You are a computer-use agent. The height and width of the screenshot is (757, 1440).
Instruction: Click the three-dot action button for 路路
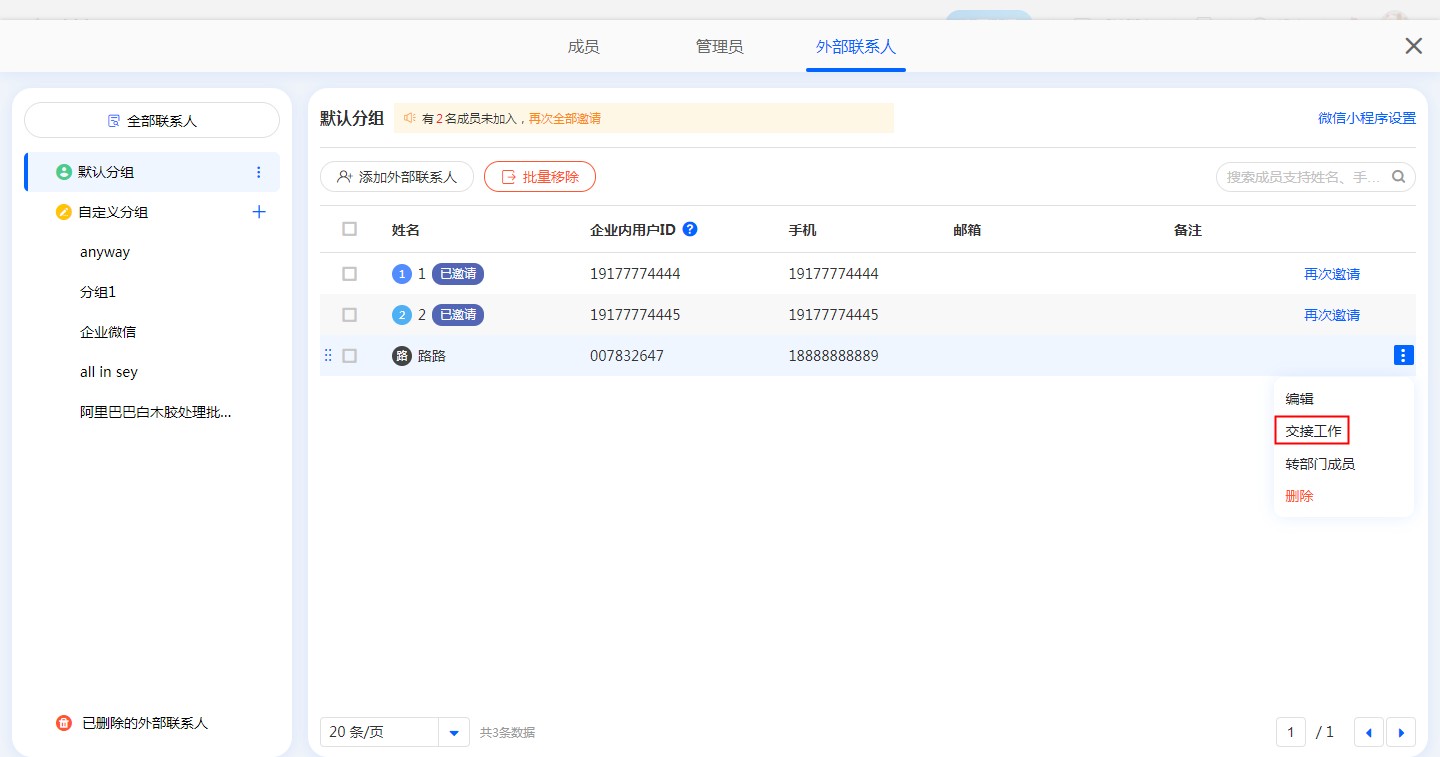(1403, 355)
